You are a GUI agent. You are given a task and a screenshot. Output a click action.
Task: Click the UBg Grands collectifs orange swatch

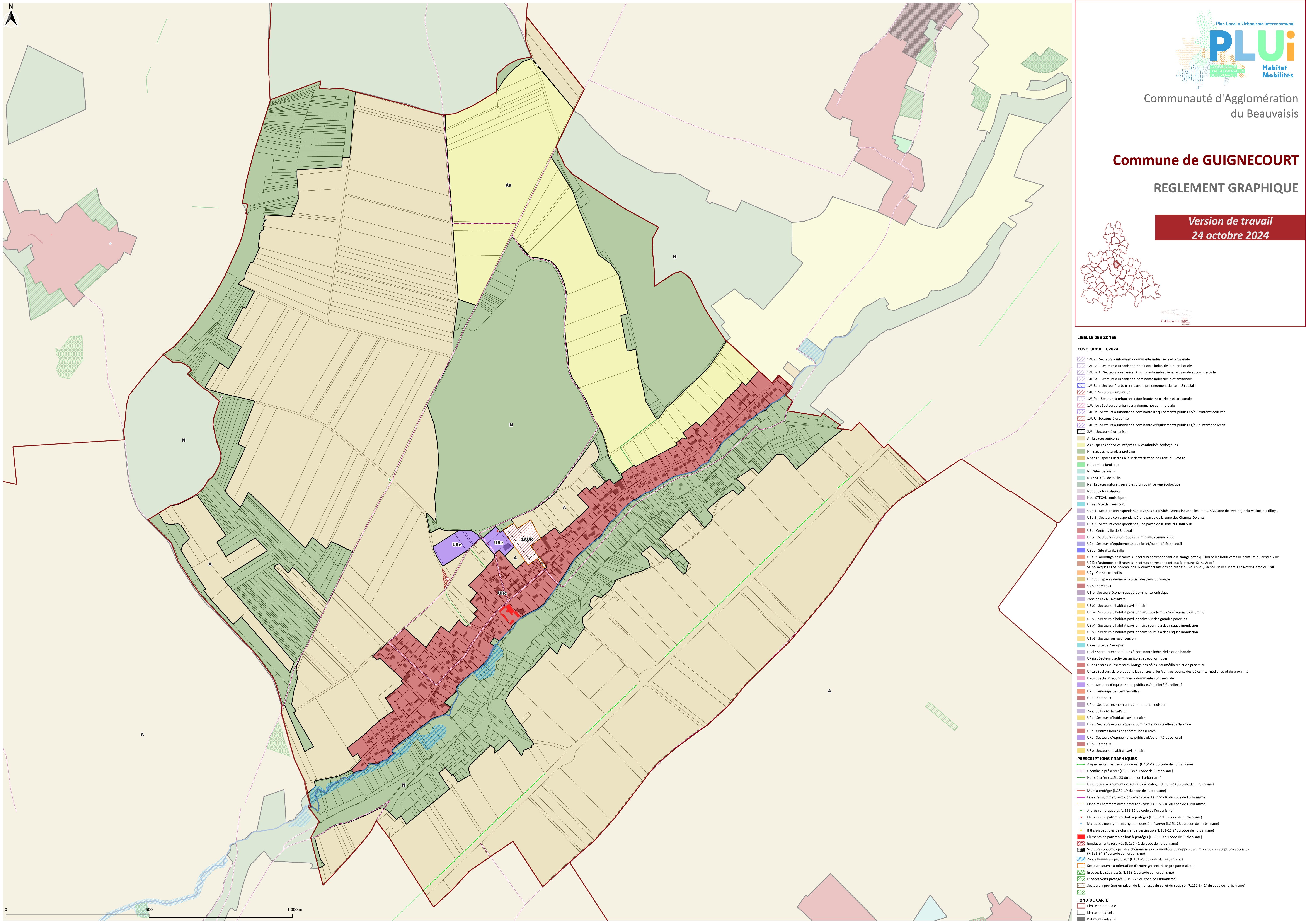[1081, 573]
